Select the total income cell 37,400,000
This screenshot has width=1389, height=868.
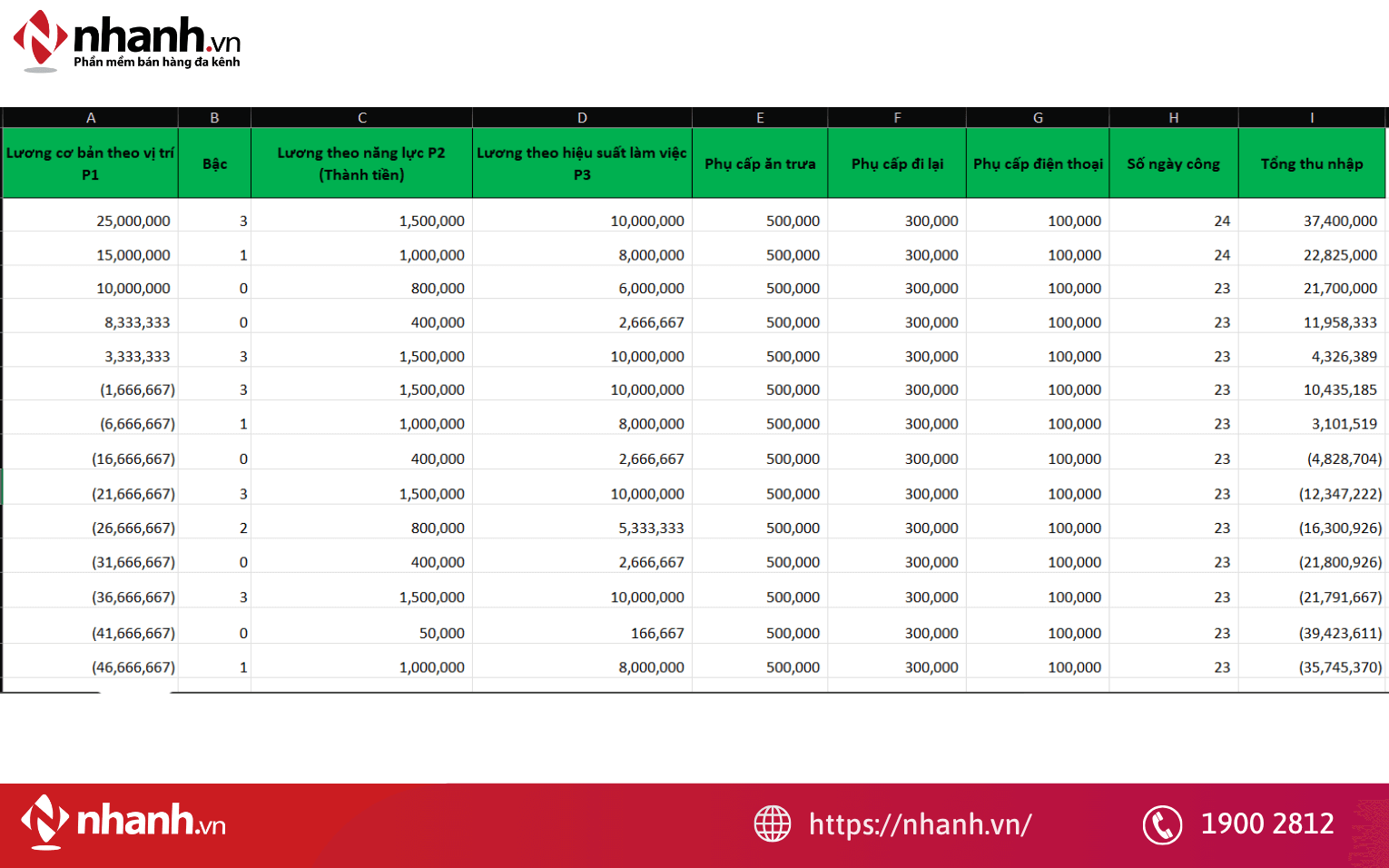[1340, 221]
